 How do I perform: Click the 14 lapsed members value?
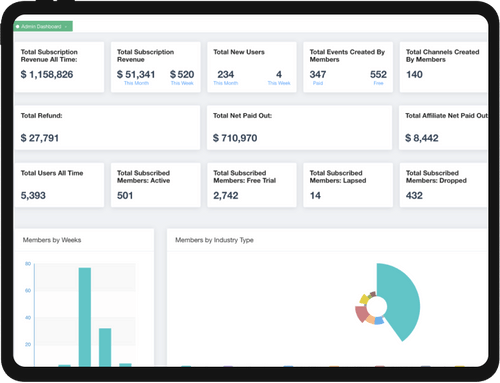click(315, 195)
